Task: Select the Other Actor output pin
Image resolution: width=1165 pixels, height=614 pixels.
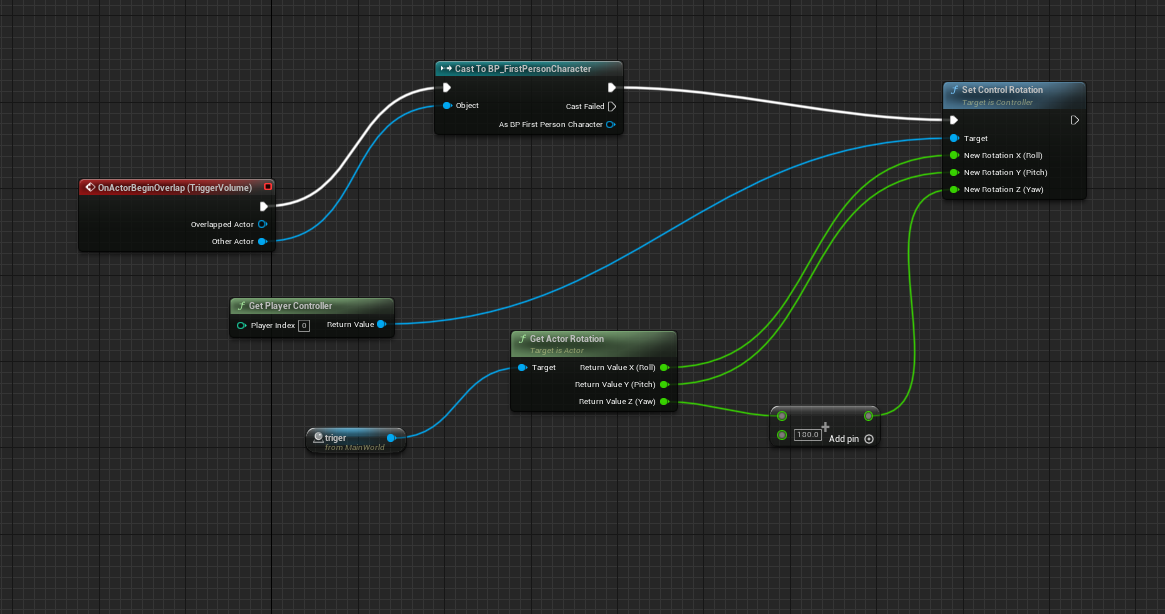Action: (x=262, y=241)
